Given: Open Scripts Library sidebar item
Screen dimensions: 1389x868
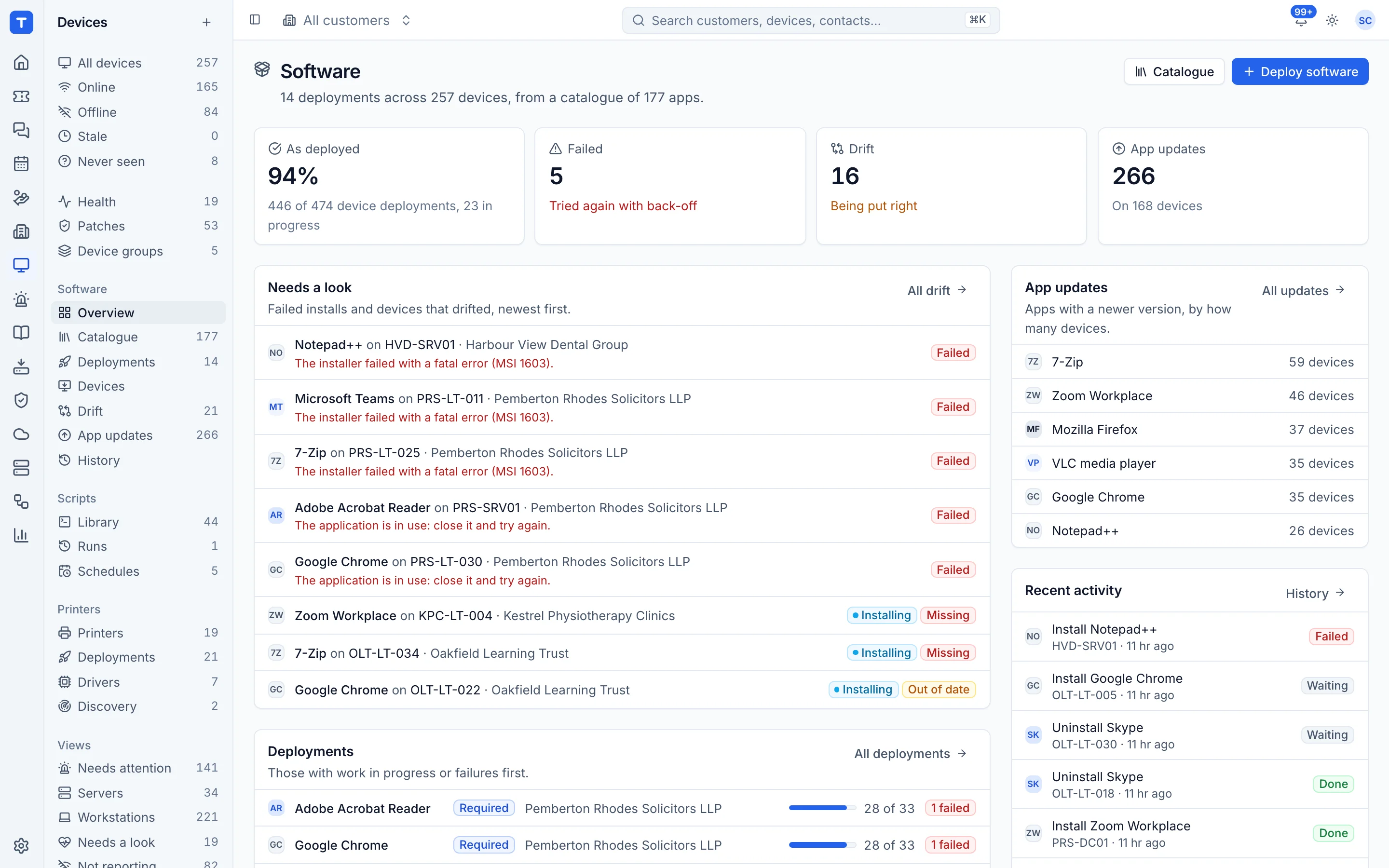Looking at the screenshot, I should click(138, 522).
